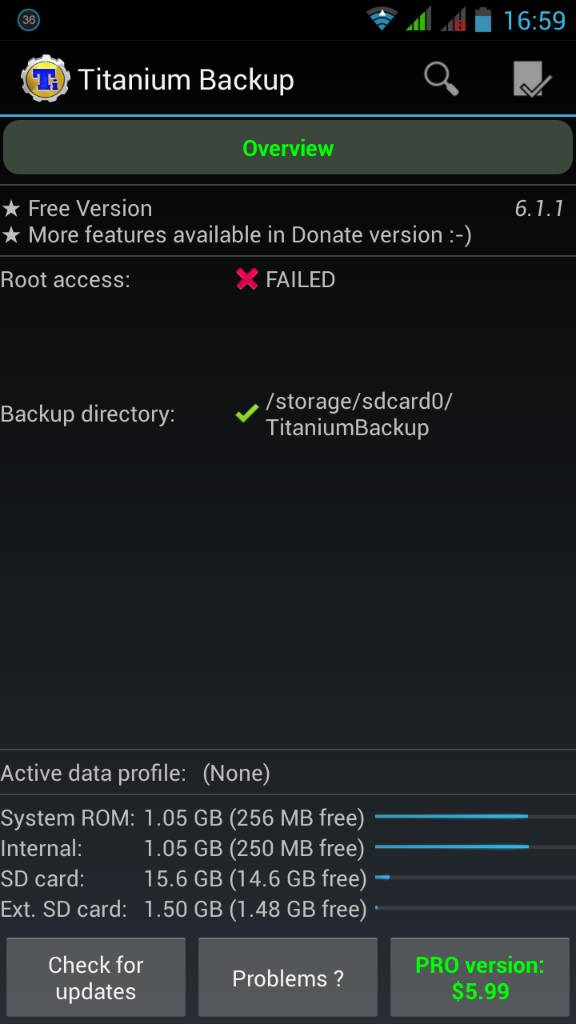Select the Overview tab
576x1024 pixels.
click(x=288, y=148)
